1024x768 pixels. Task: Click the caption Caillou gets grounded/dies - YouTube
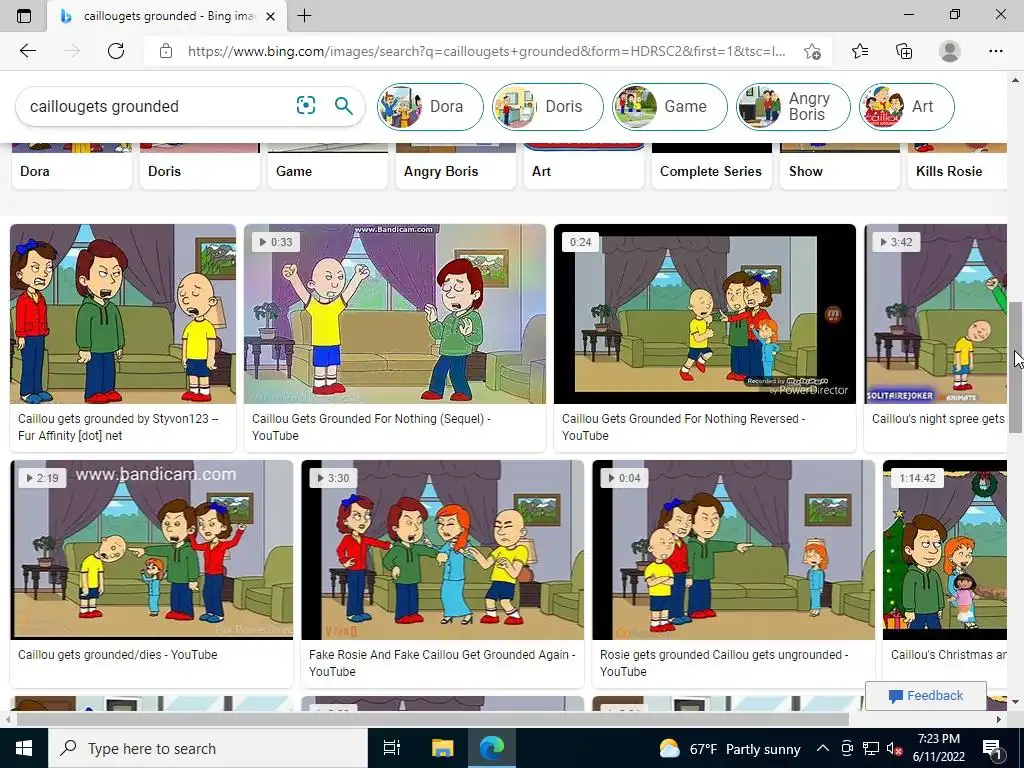tap(118, 654)
